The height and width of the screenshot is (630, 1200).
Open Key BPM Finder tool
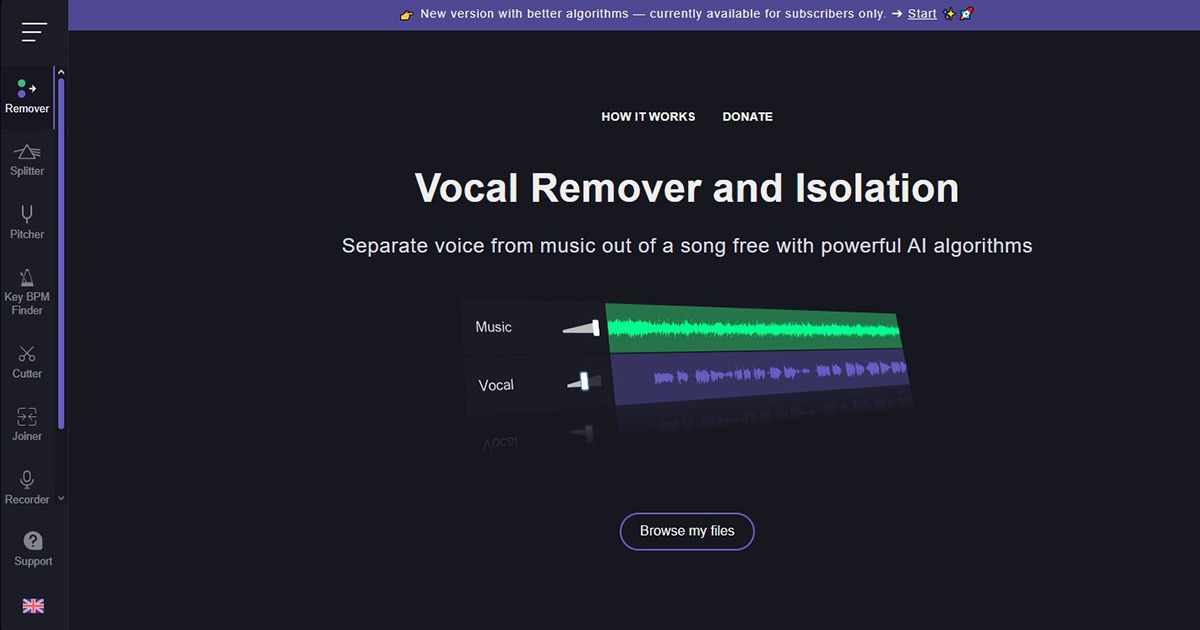pos(27,291)
